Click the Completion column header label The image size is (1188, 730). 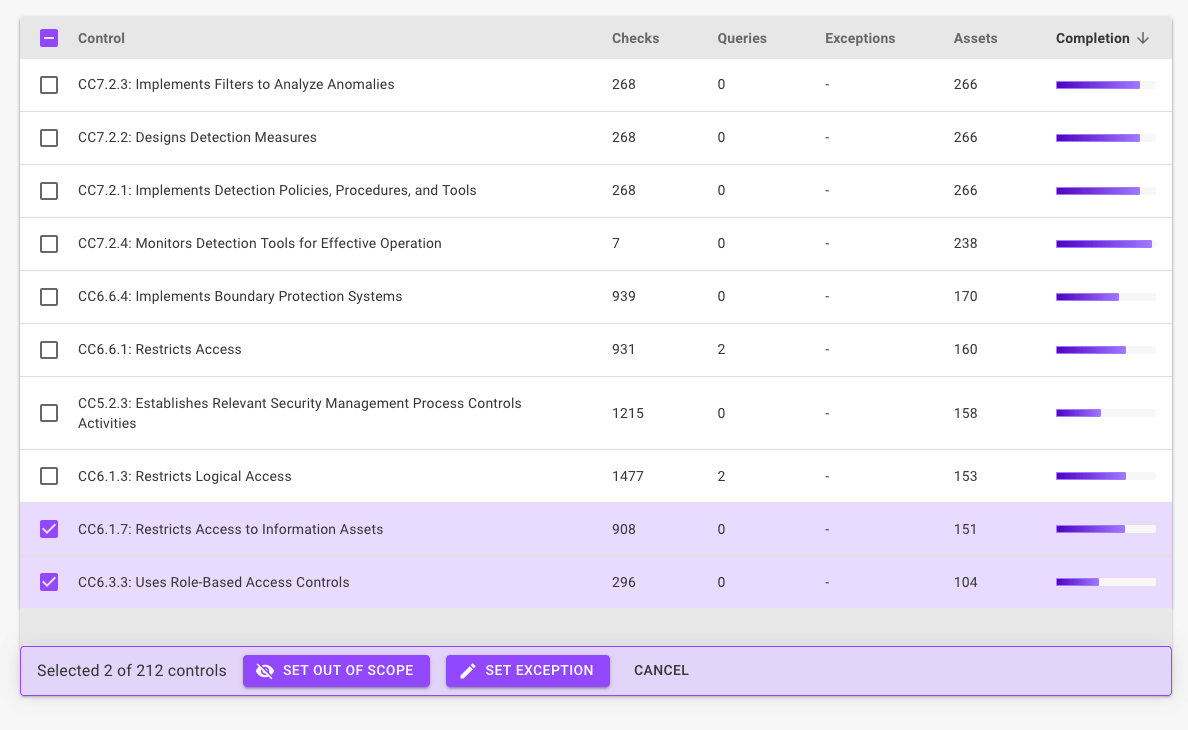1093,38
